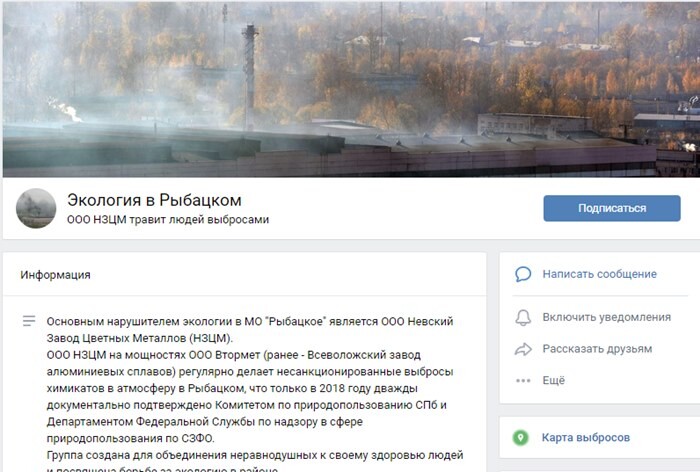Open the Информация section header

click(x=55, y=275)
